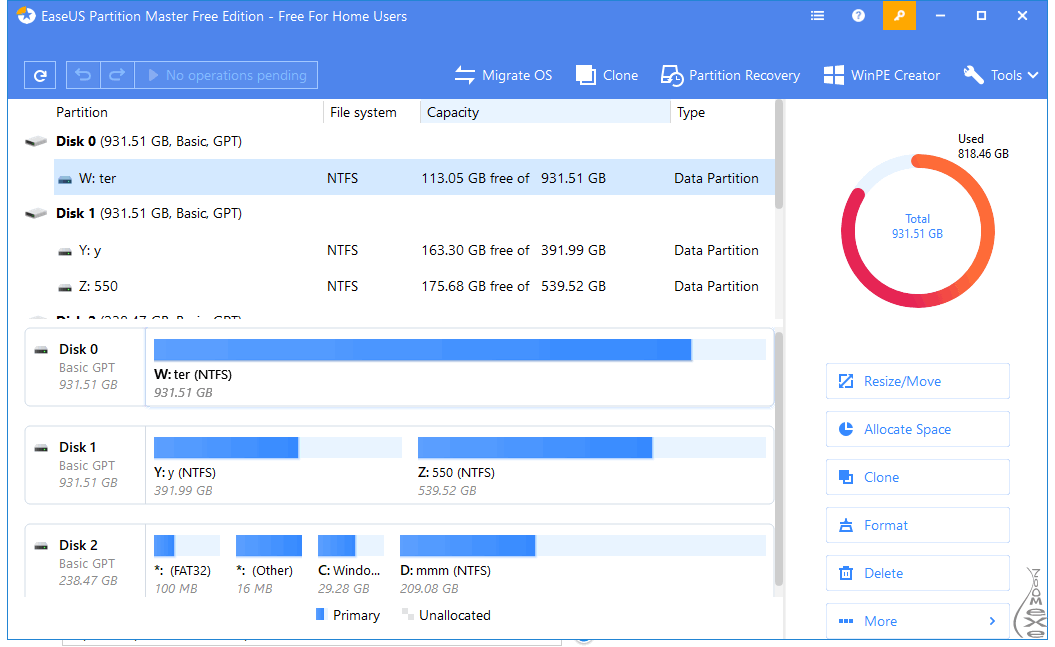Viewport: 1055px width, 647px height.
Task: Click '163.30 GB free of' capacity text
Action: [x=475, y=250]
